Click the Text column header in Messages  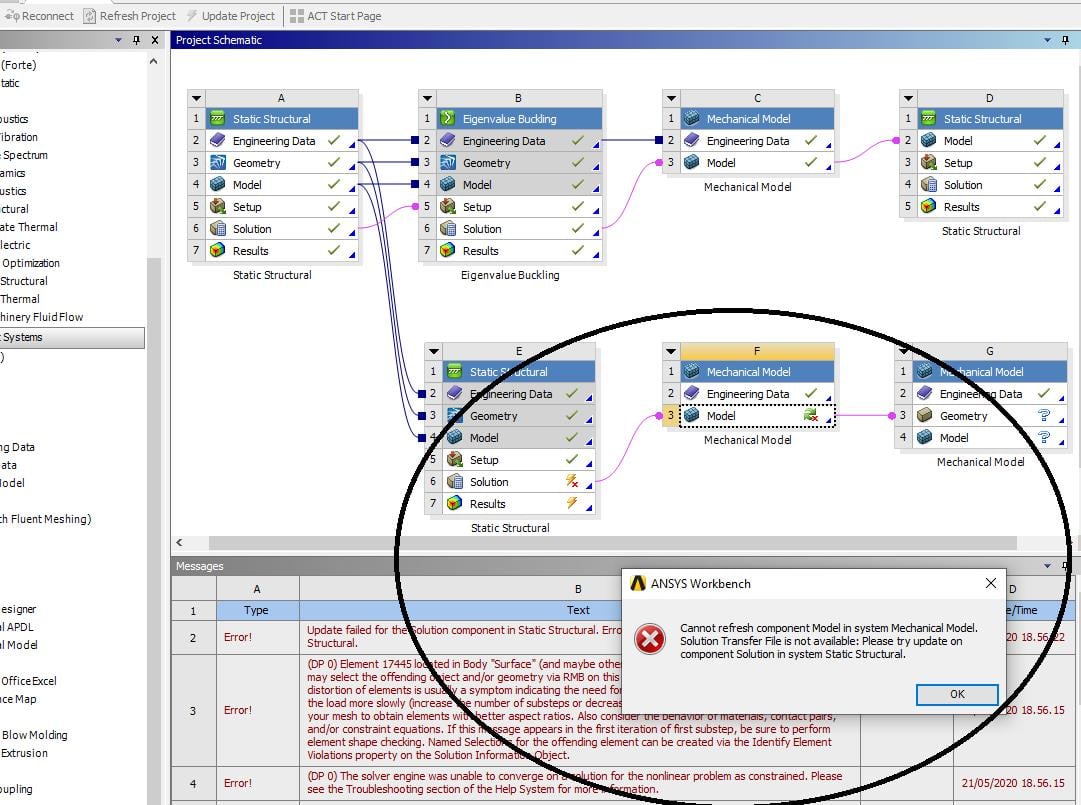click(578, 610)
